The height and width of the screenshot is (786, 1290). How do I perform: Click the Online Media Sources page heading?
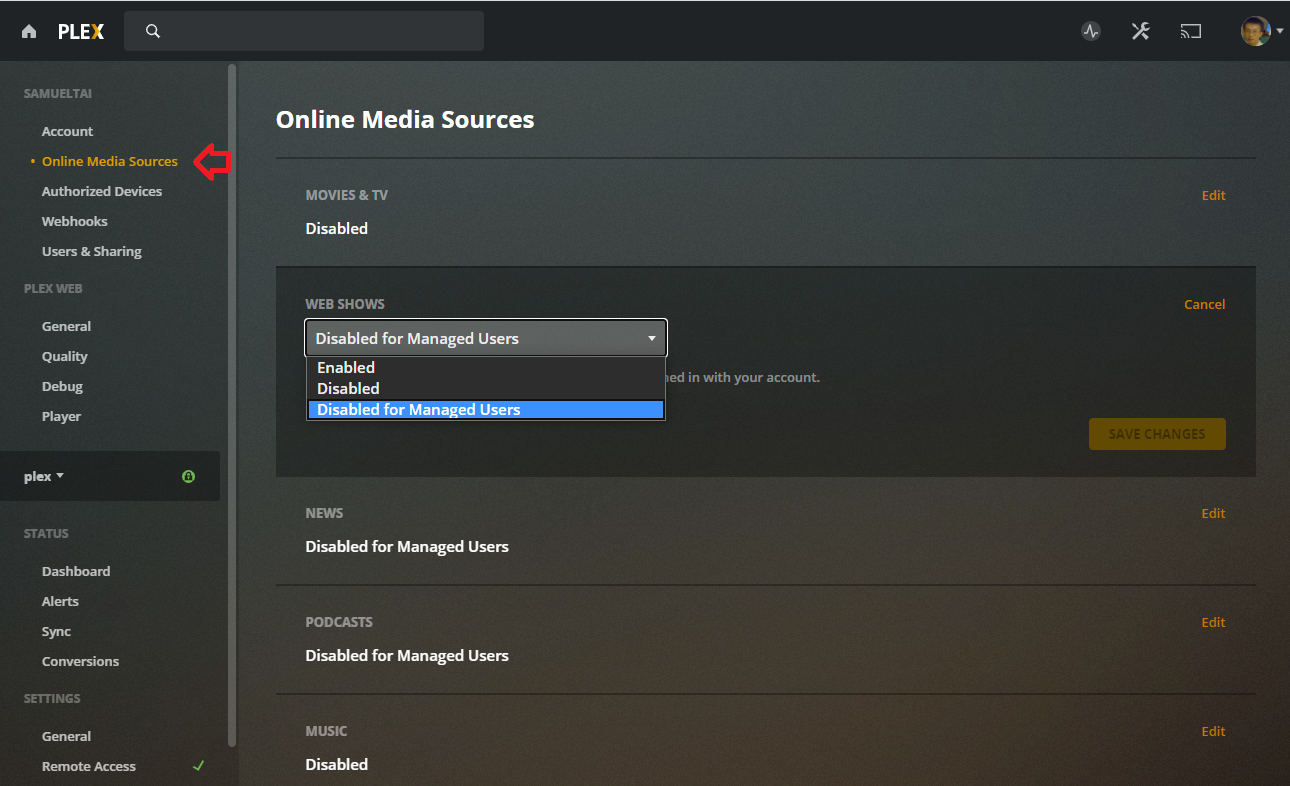coord(405,119)
